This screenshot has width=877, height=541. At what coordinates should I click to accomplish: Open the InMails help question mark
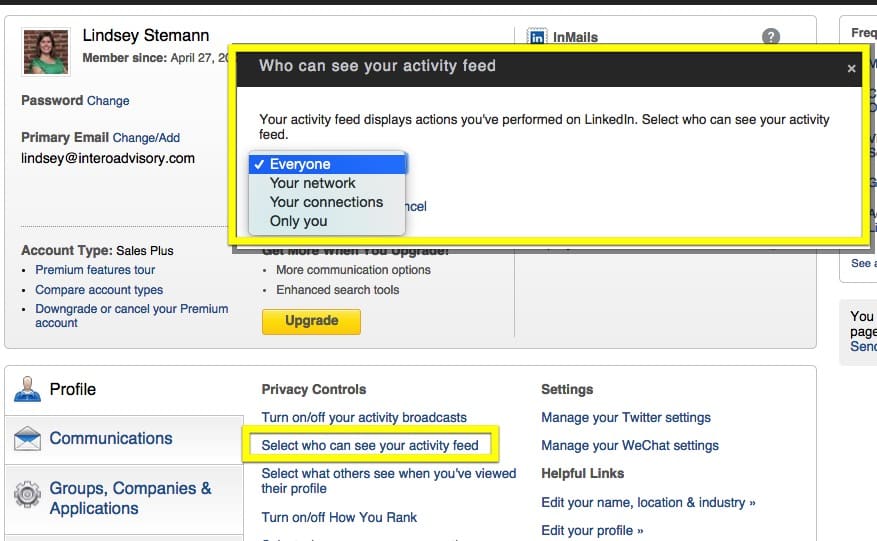[x=771, y=37]
